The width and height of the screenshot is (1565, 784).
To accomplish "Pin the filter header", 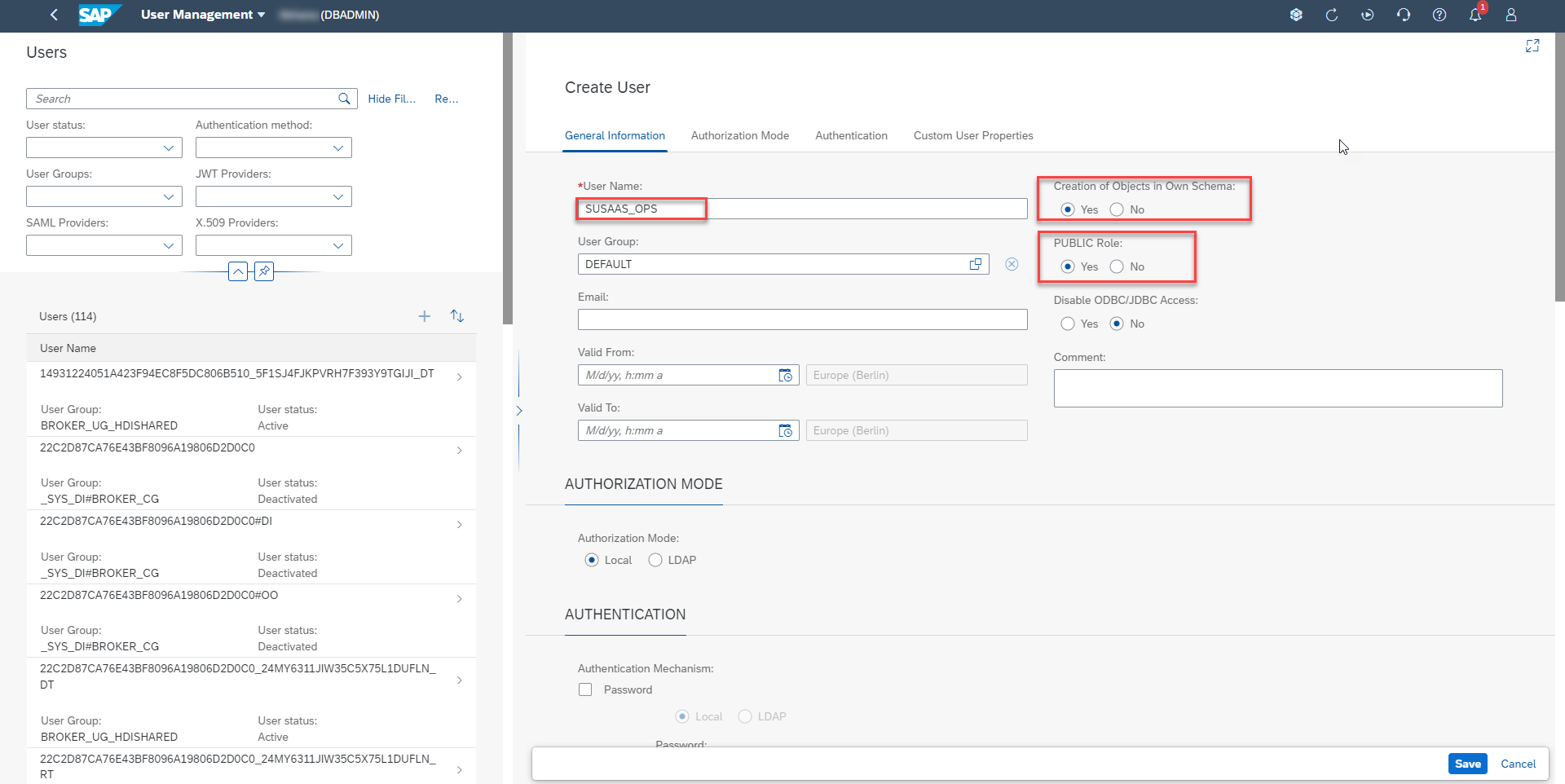I will coord(264,271).
